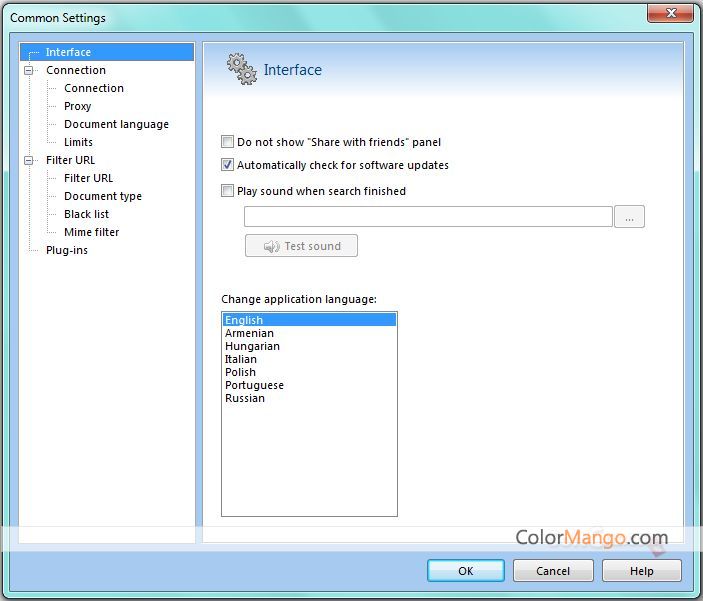Enable 'Do not show Share with friends' checkbox
This screenshot has width=703, height=601.
click(x=228, y=142)
